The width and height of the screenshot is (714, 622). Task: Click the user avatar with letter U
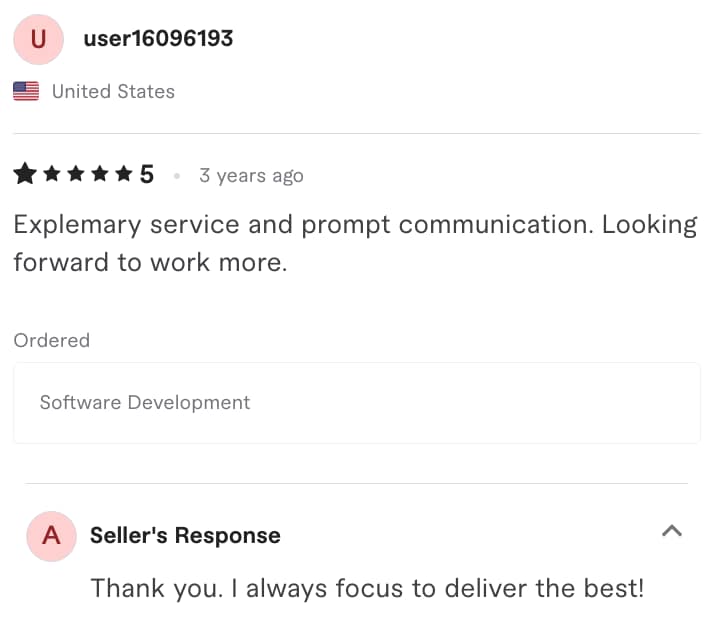click(38, 39)
